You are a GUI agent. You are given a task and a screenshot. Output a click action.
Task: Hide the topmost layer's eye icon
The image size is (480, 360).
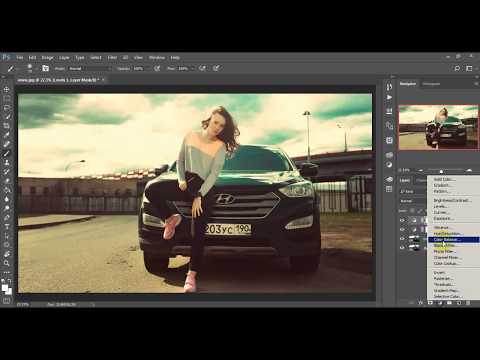pos(402,220)
